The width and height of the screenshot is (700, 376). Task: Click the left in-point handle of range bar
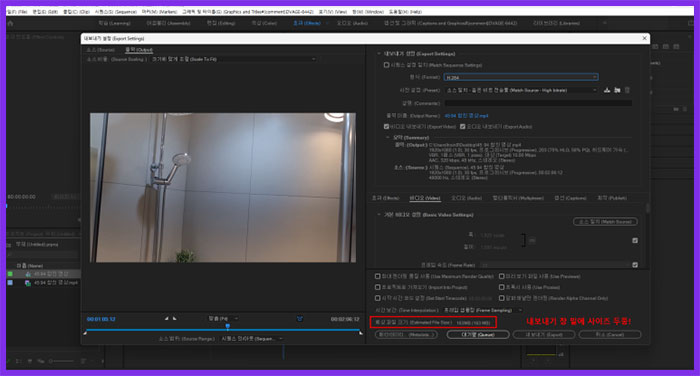tap(85, 332)
